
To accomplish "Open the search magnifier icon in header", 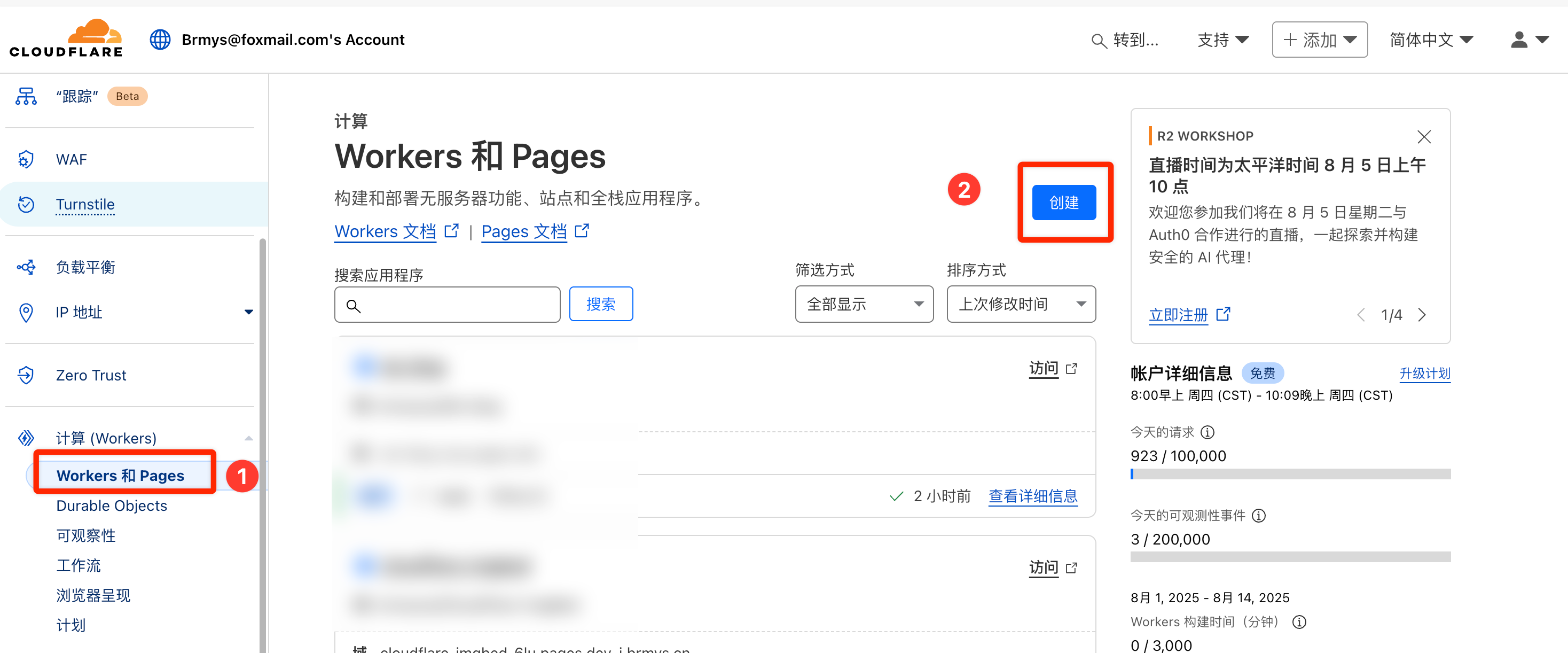I will tap(1099, 41).
